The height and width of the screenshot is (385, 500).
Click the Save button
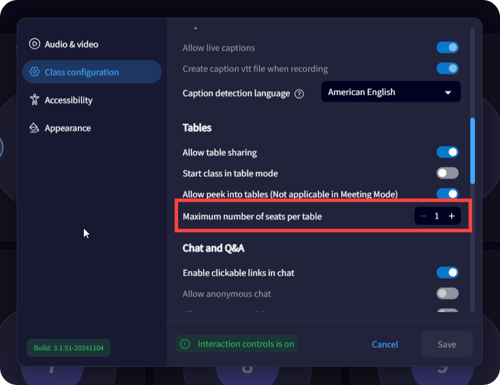pos(447,344)
